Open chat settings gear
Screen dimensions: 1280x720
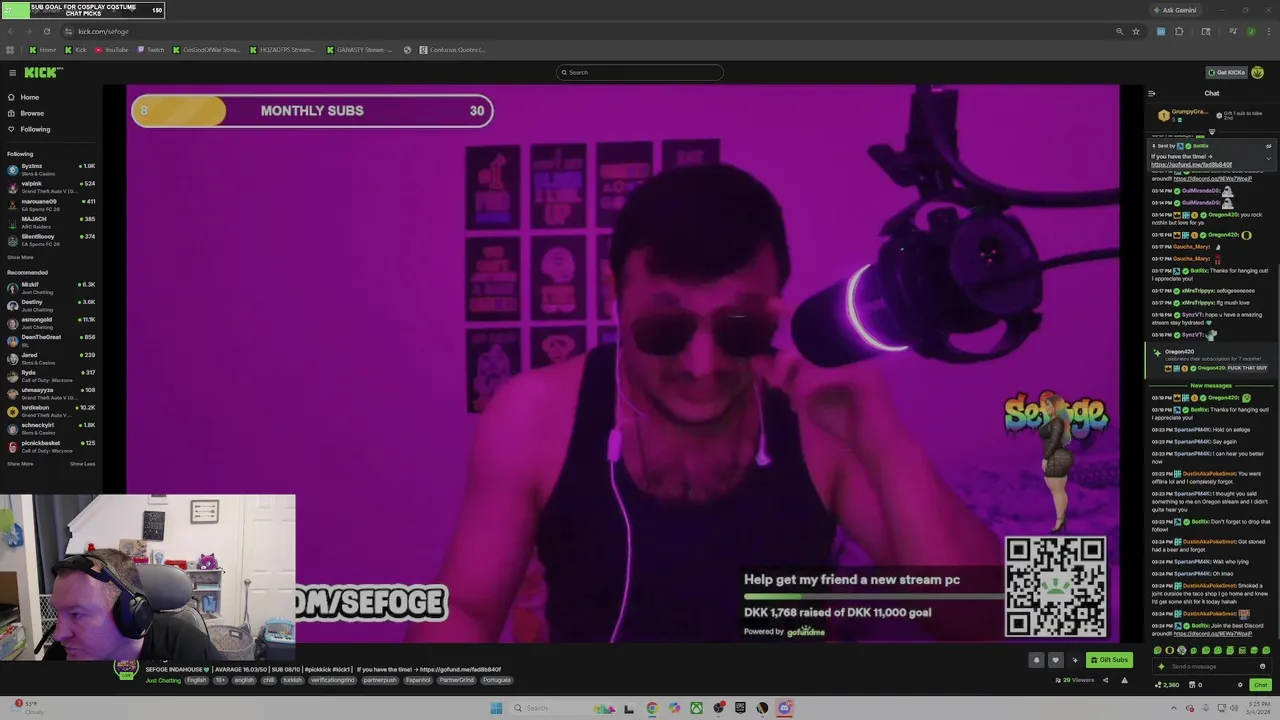(x=1240, y=685)
